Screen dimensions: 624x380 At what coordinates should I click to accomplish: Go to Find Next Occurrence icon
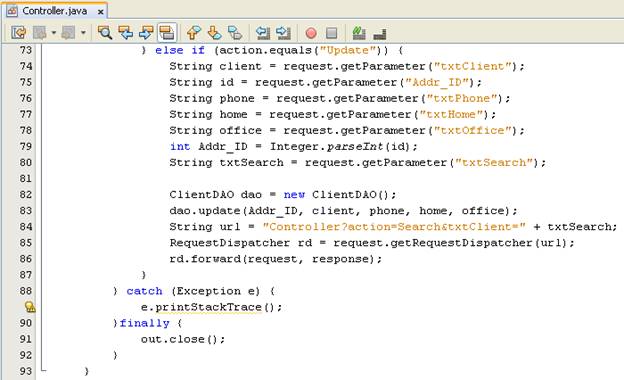146,33
